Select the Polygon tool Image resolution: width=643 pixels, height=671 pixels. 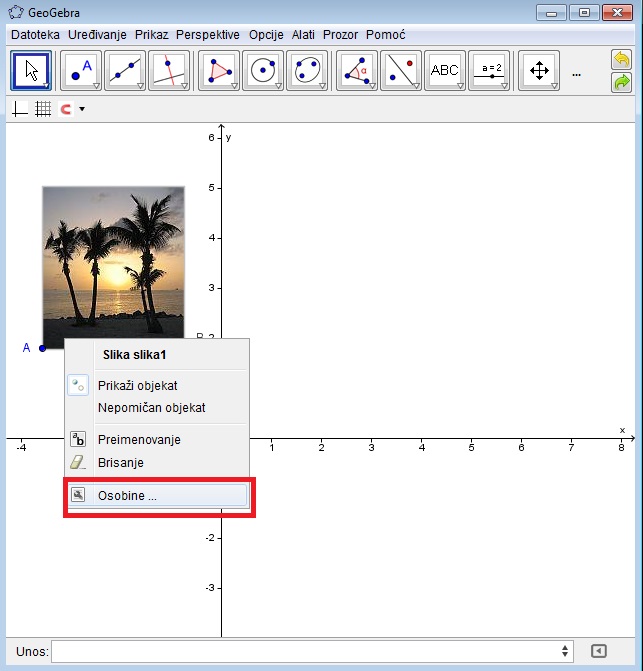(219, 71)
